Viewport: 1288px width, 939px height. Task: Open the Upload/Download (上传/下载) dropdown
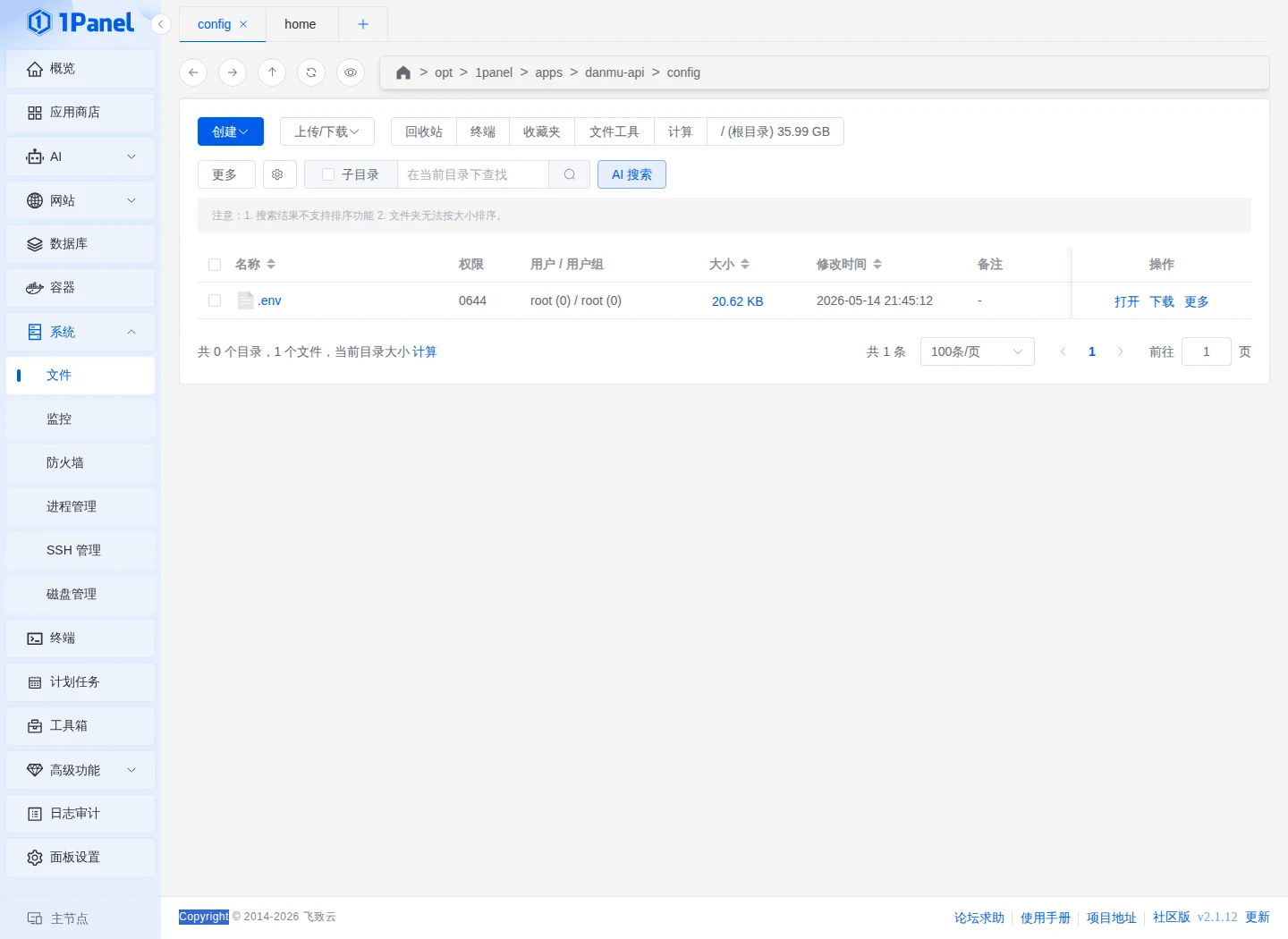(327, 131)
